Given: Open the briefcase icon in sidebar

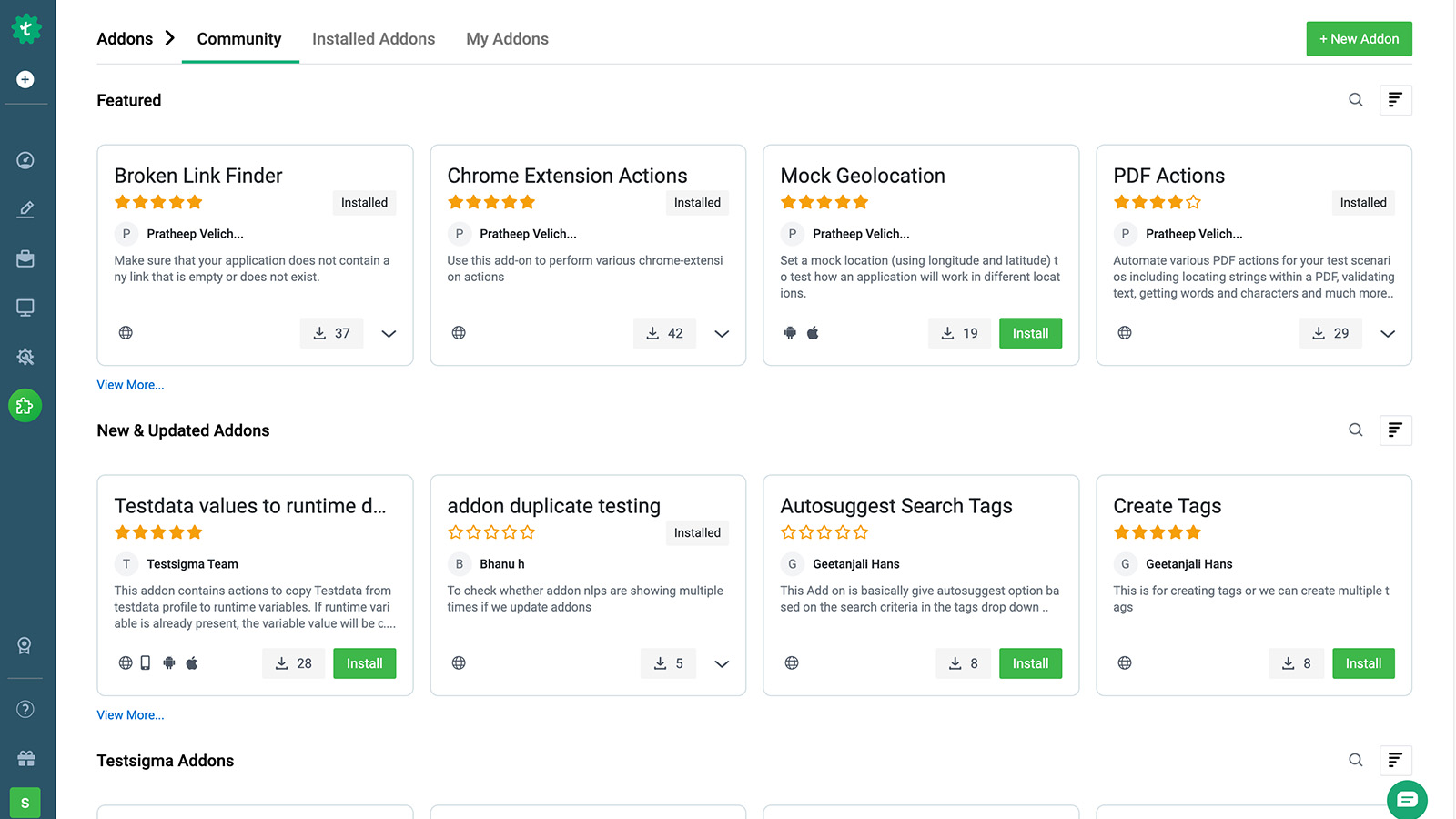Looking at the screenshot, I should (25, 258).
